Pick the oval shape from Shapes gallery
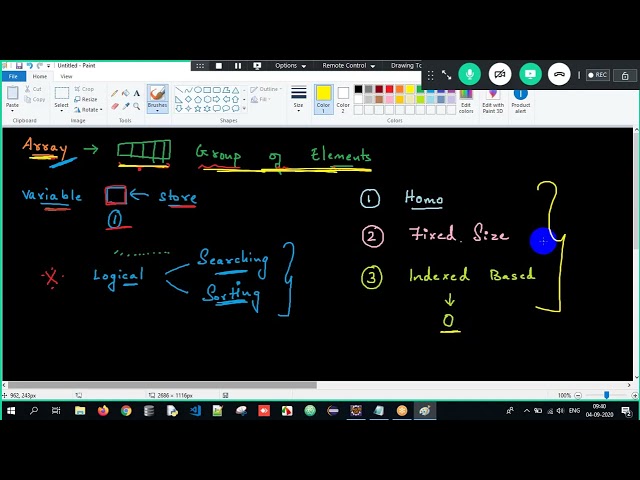This screenshot has height=480, width=640. [198, 90]
